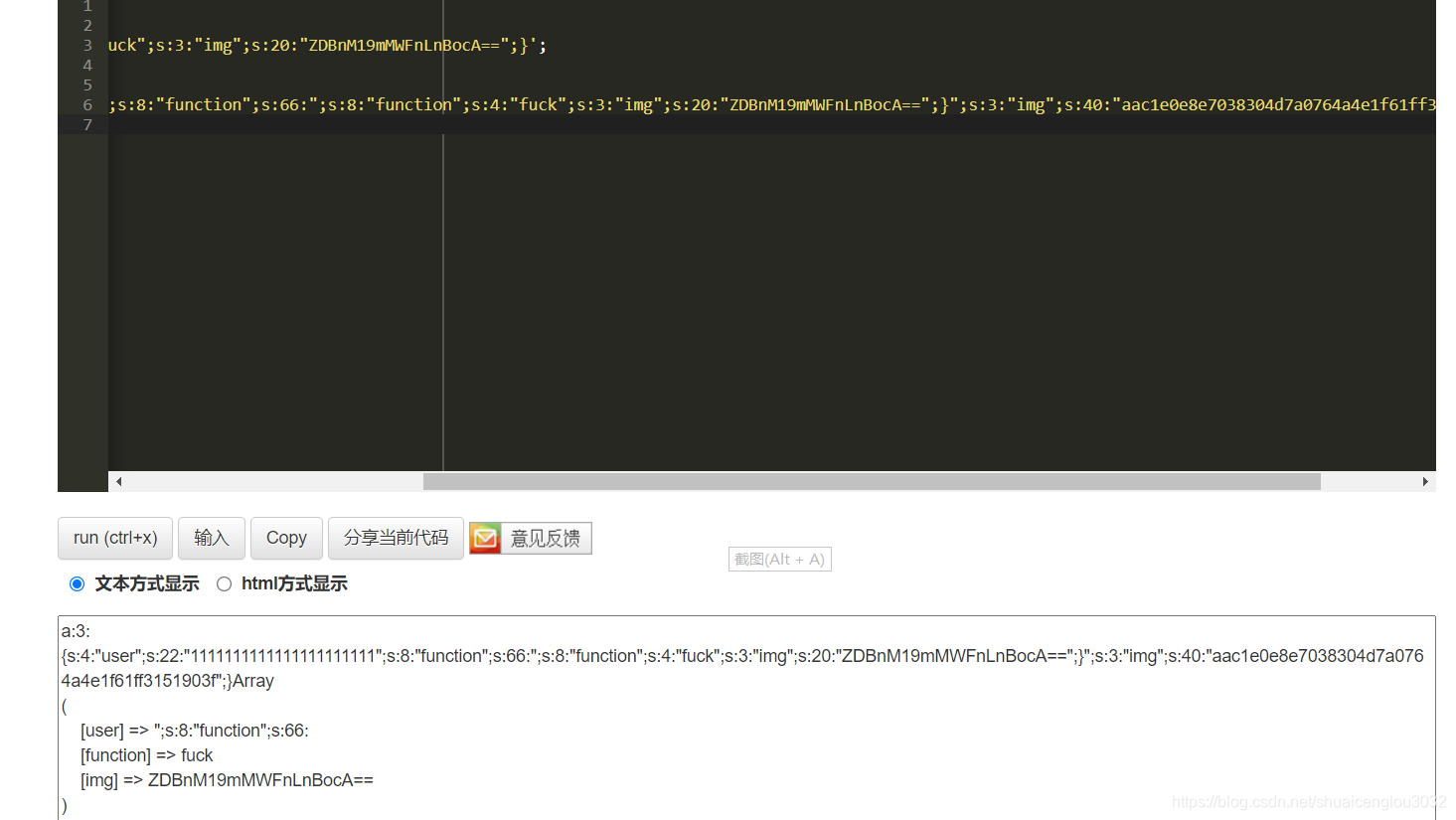
Task: Click the mail envelope feedback icon
Action: (x=485, y=538)
